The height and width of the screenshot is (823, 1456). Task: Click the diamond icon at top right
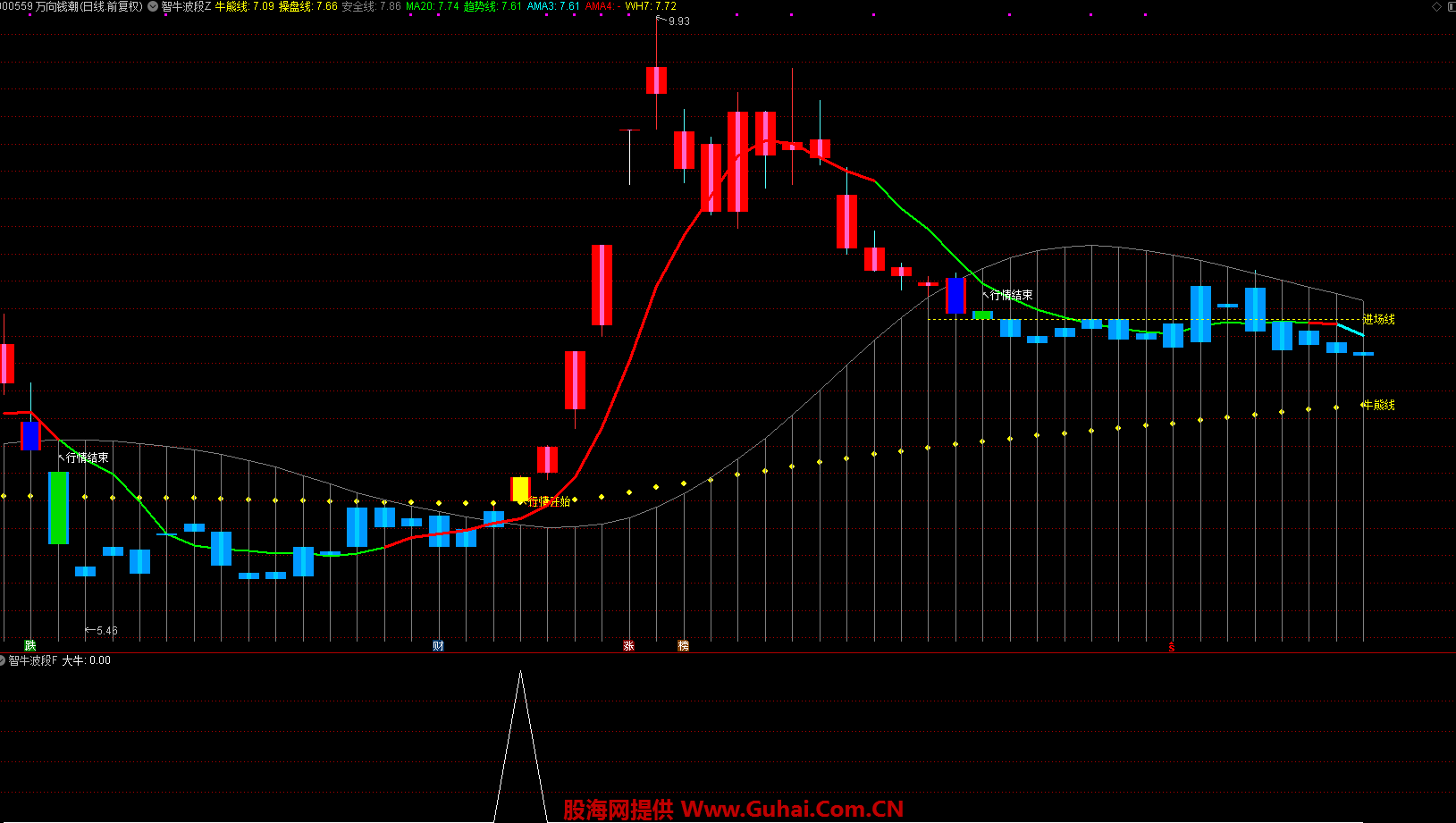tap(1435, 6)
